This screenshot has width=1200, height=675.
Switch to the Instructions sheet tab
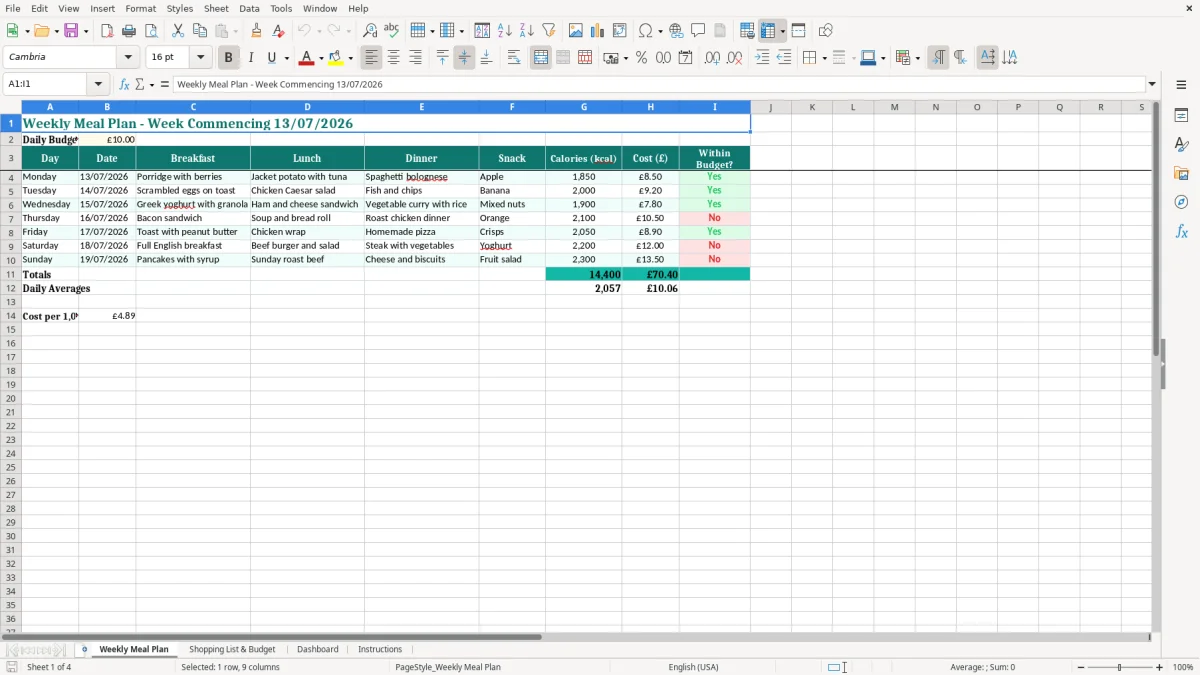[380, 650]
